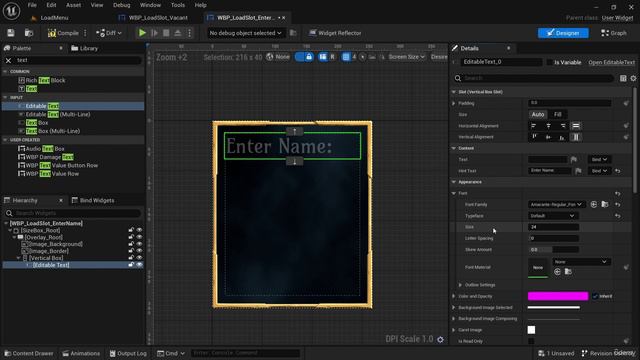Screen dimensions: 640x360
Task: Open the Typeface dropdown
Action: pos(552,216)
